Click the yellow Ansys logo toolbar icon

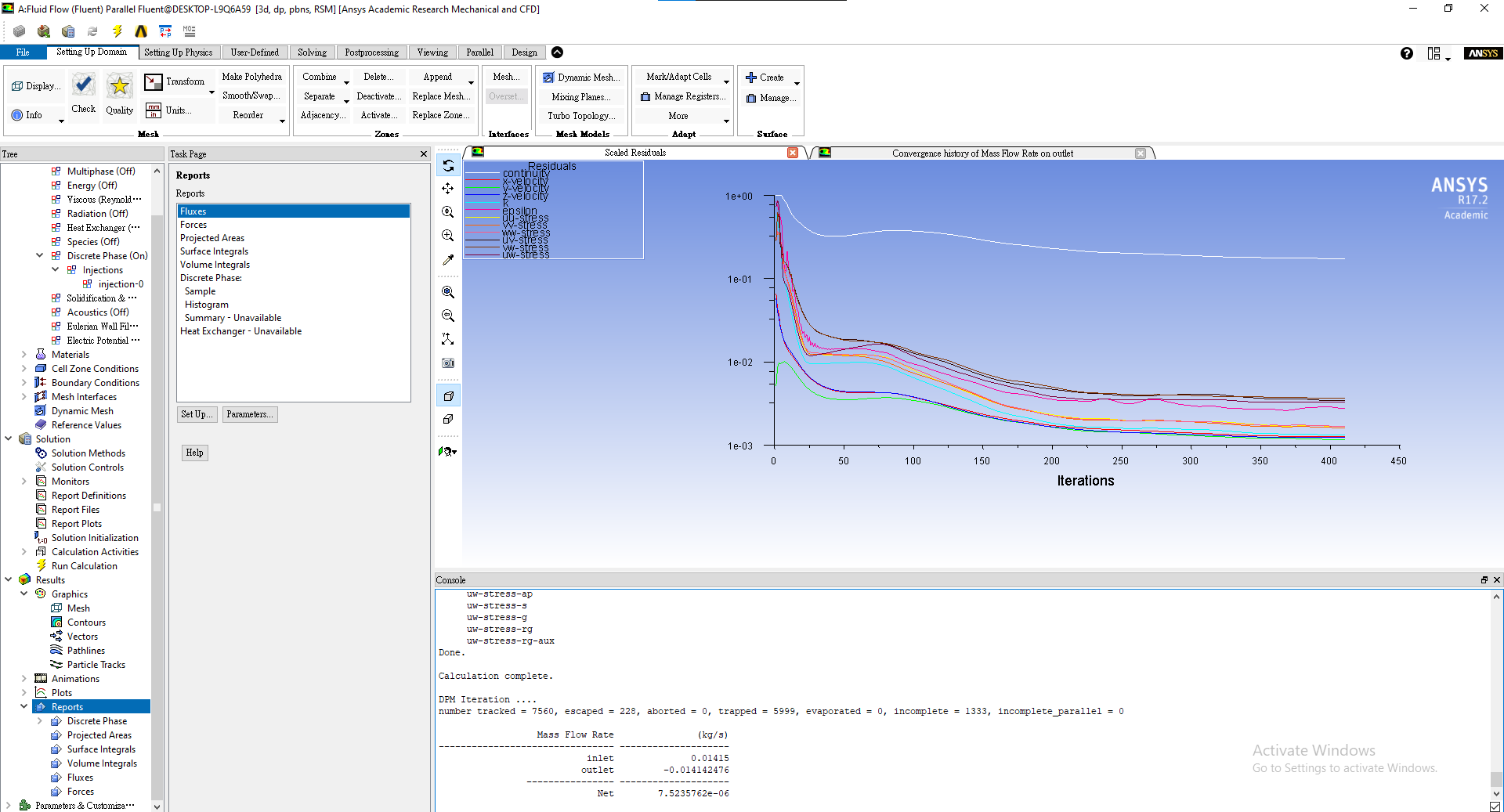click(x=141, y=31)
